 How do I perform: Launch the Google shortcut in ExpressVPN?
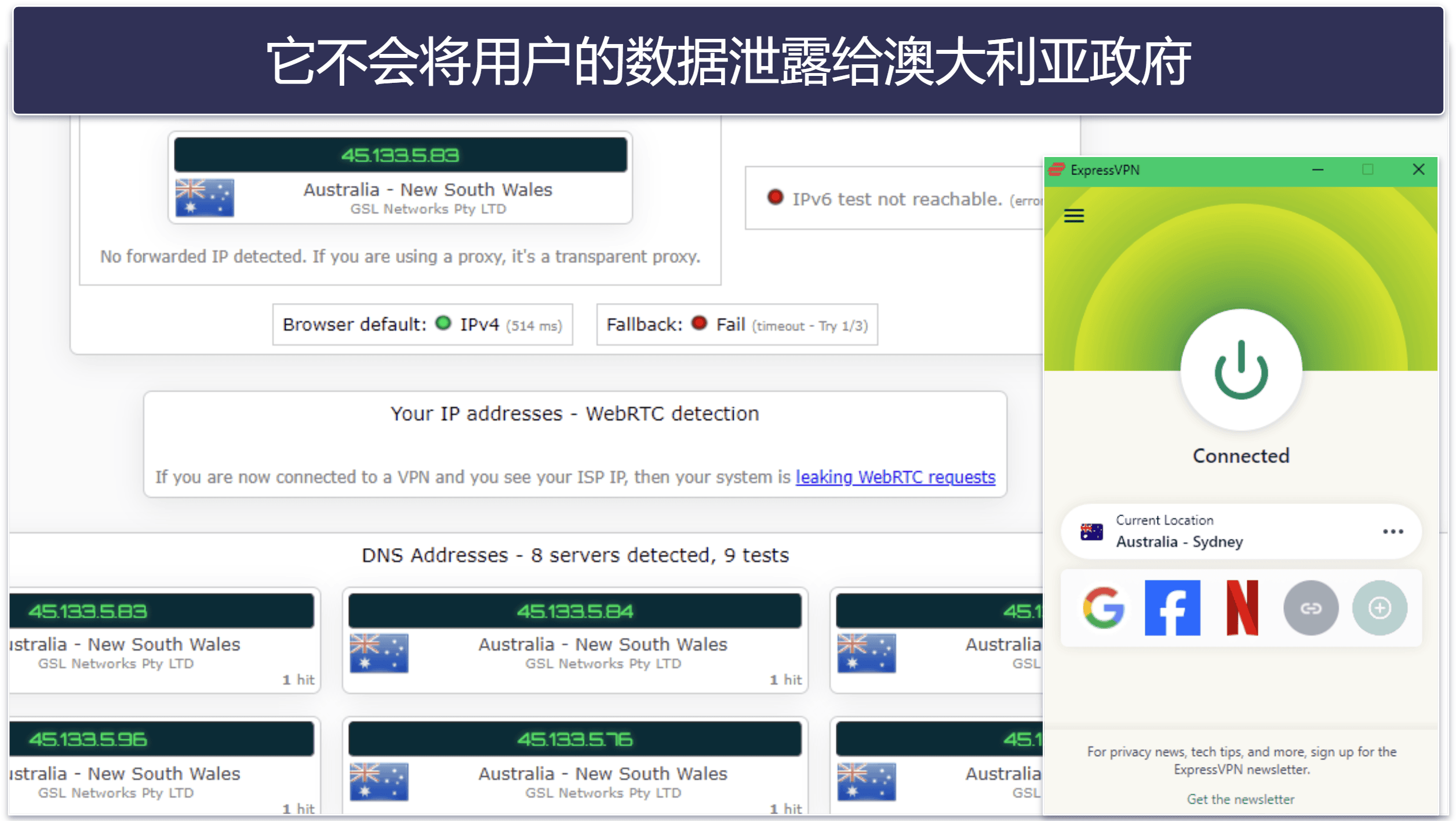1103,608
